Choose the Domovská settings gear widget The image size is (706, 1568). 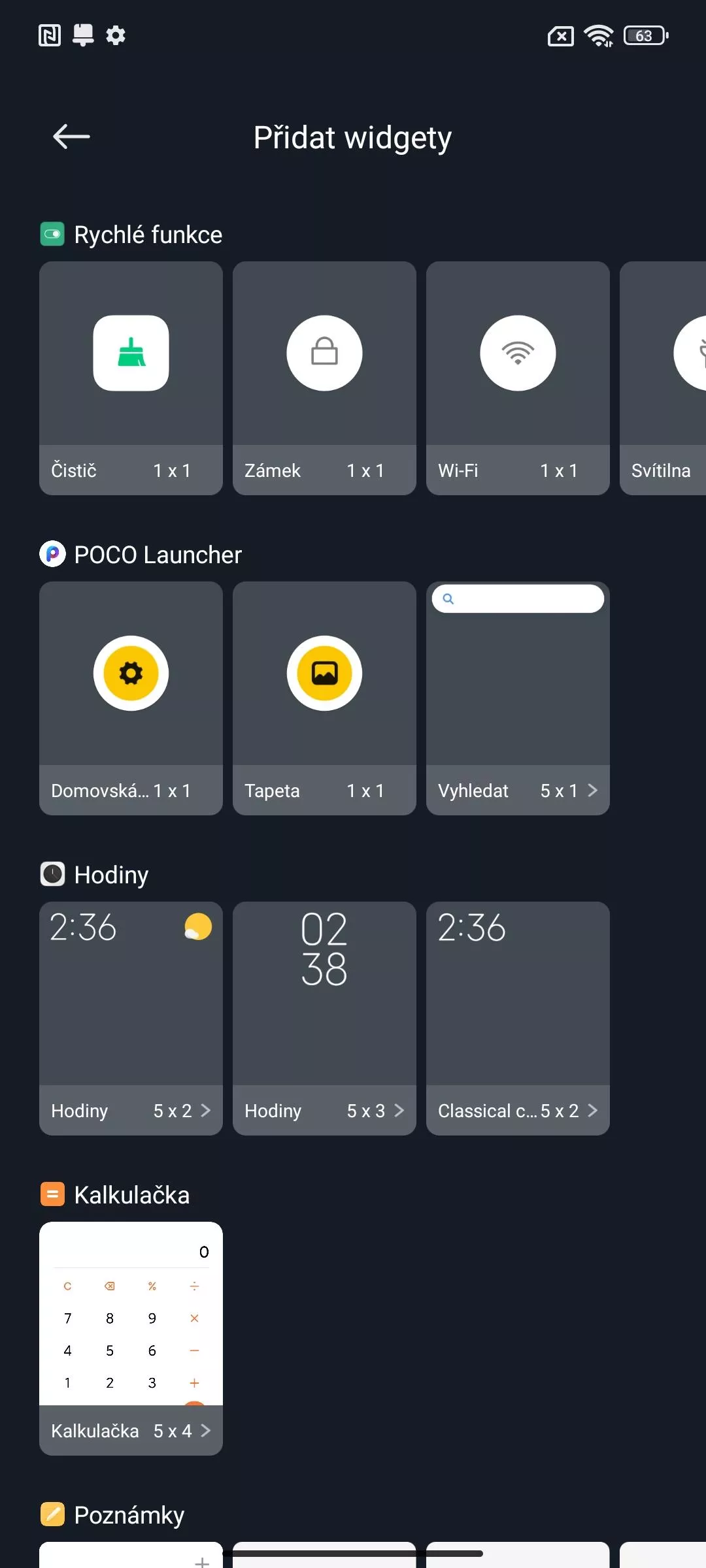[x=131, y=673]
